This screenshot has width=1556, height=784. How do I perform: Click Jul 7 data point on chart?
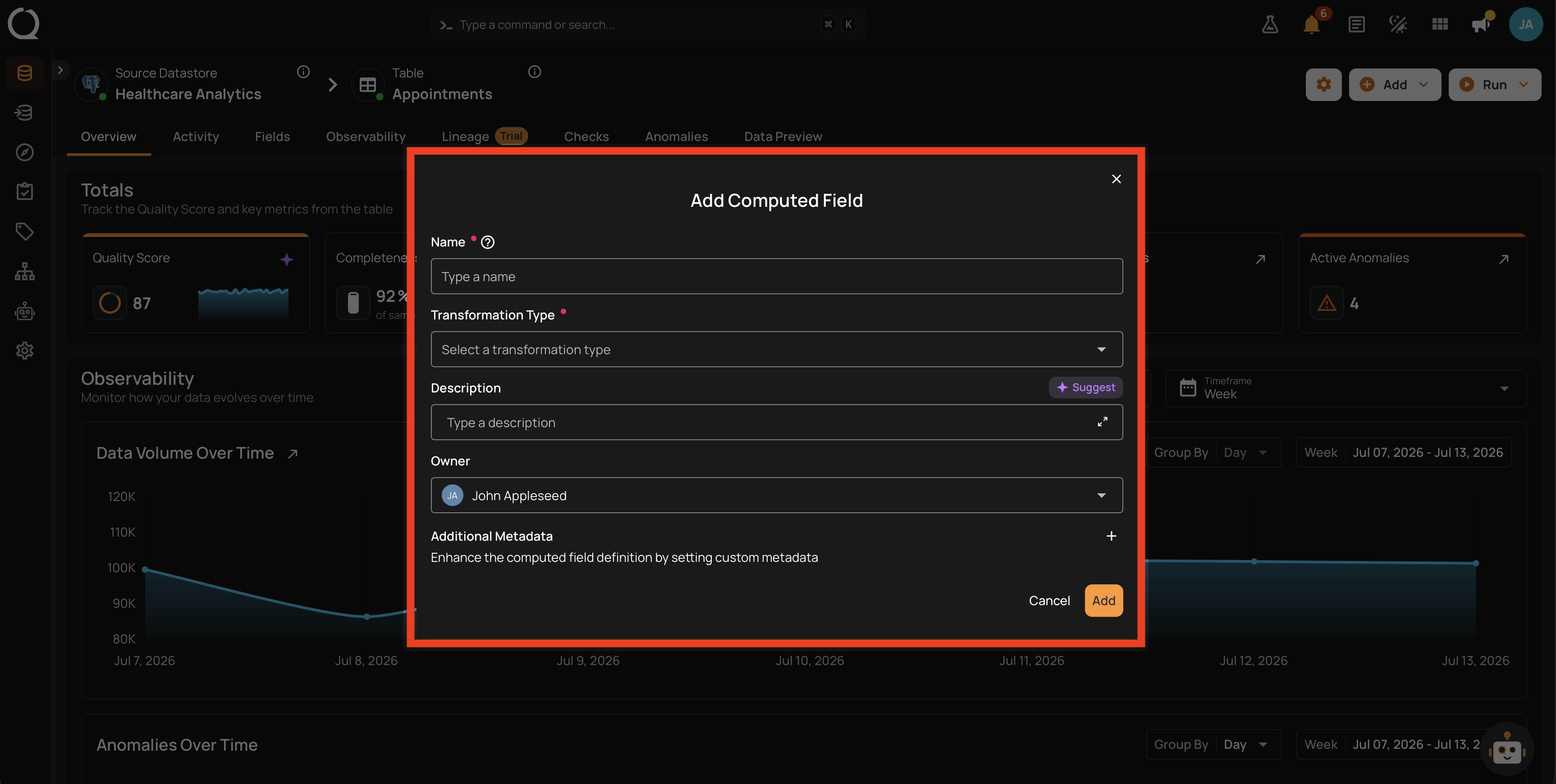coord(145,570)
